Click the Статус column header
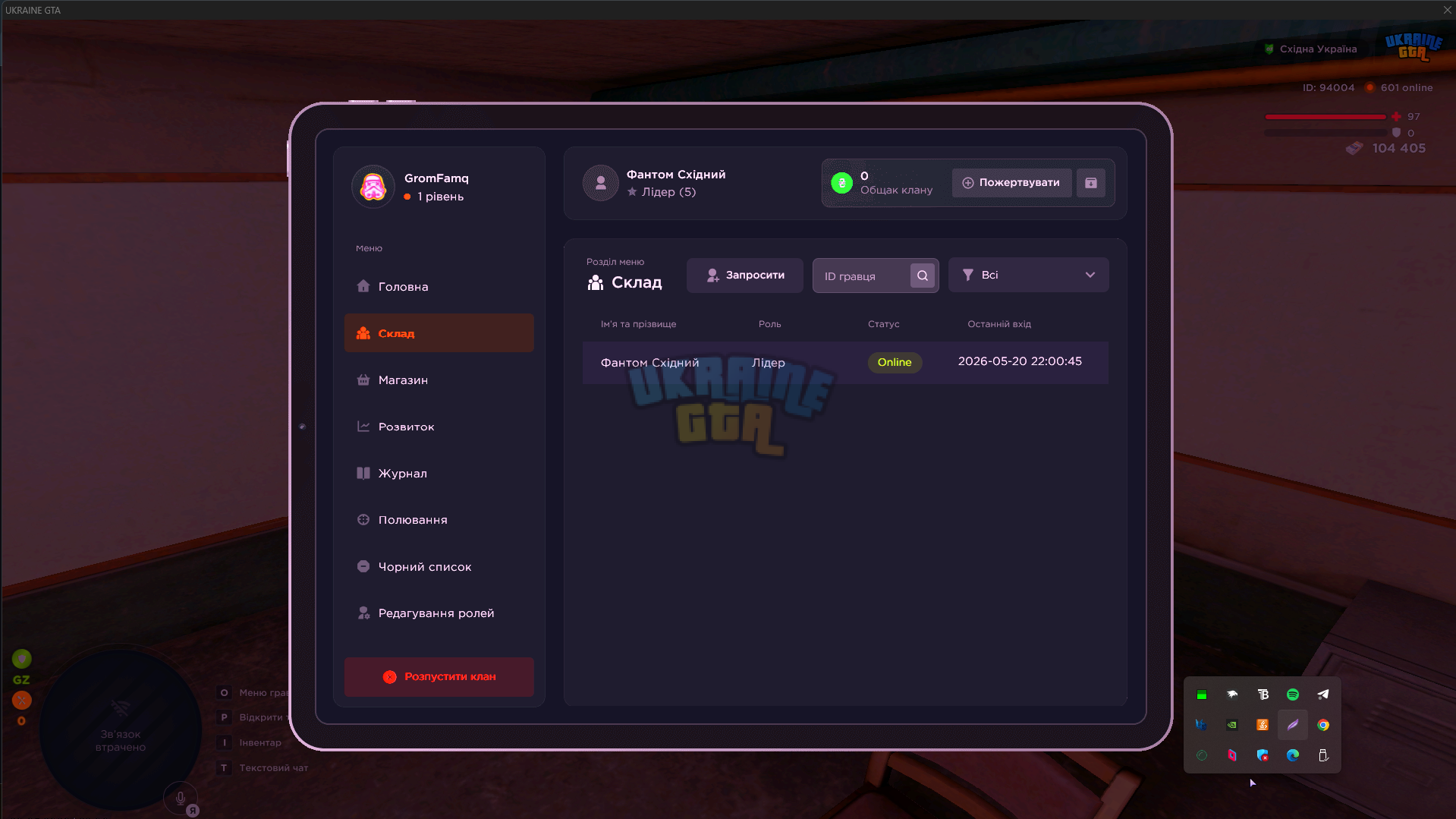The image size is (1456, 819). 883,324
